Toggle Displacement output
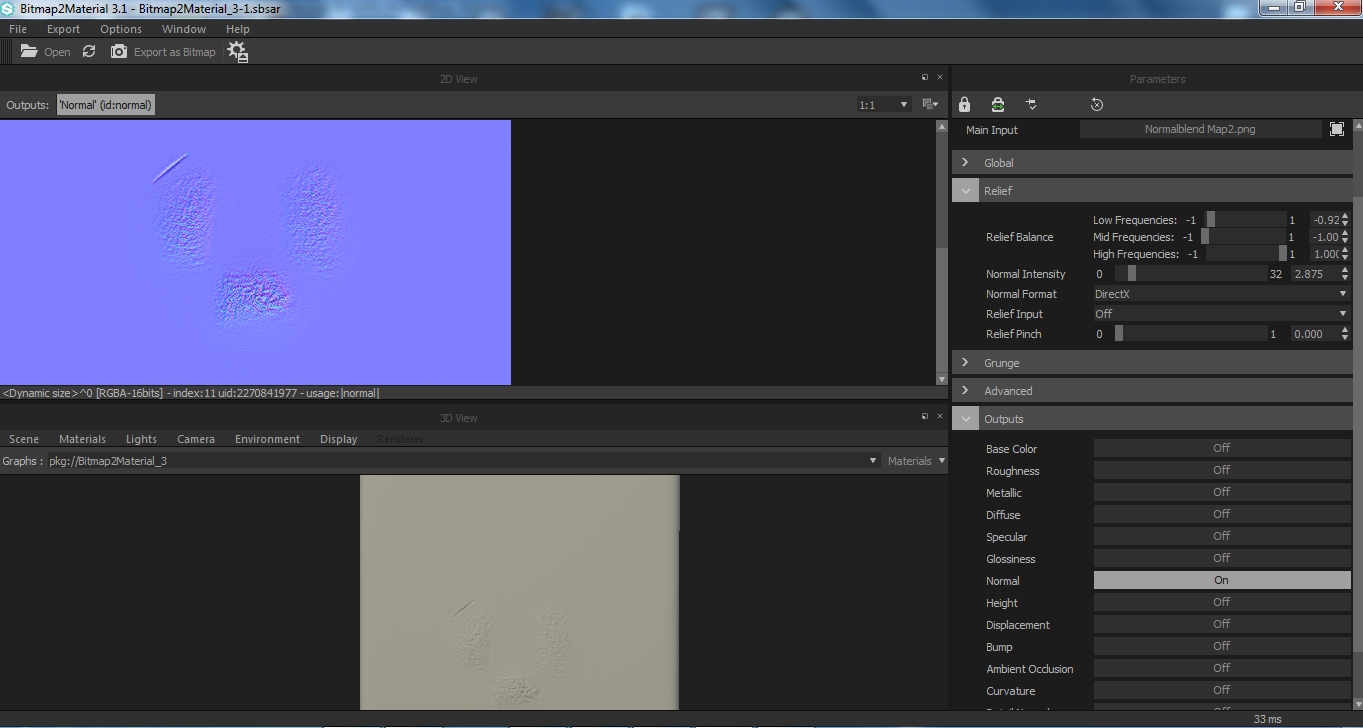 coord(1221,624)
